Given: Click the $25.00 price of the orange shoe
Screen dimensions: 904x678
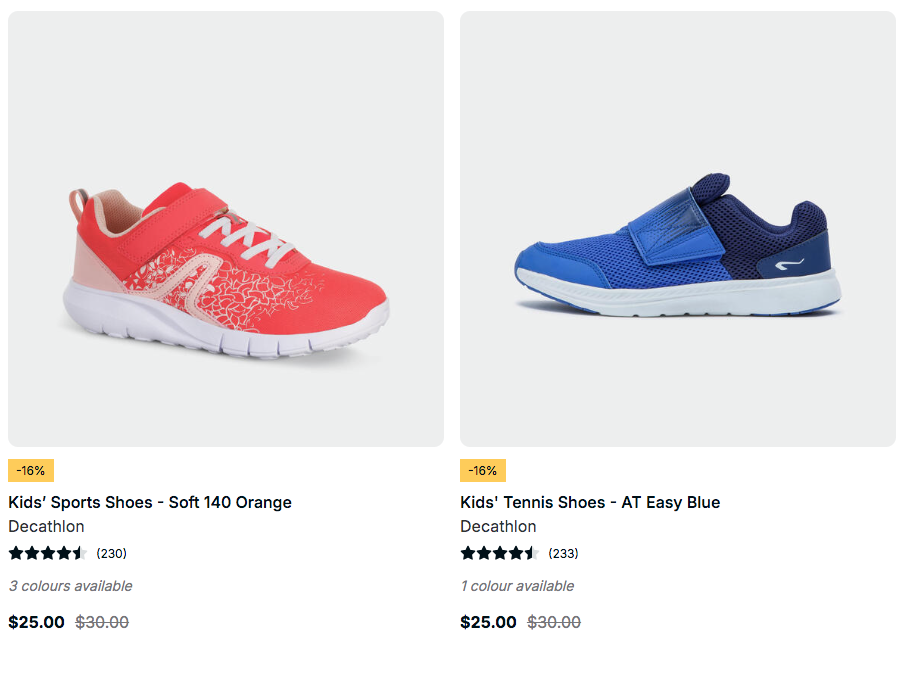Looking at the screenshot, I should coord(36,622).
